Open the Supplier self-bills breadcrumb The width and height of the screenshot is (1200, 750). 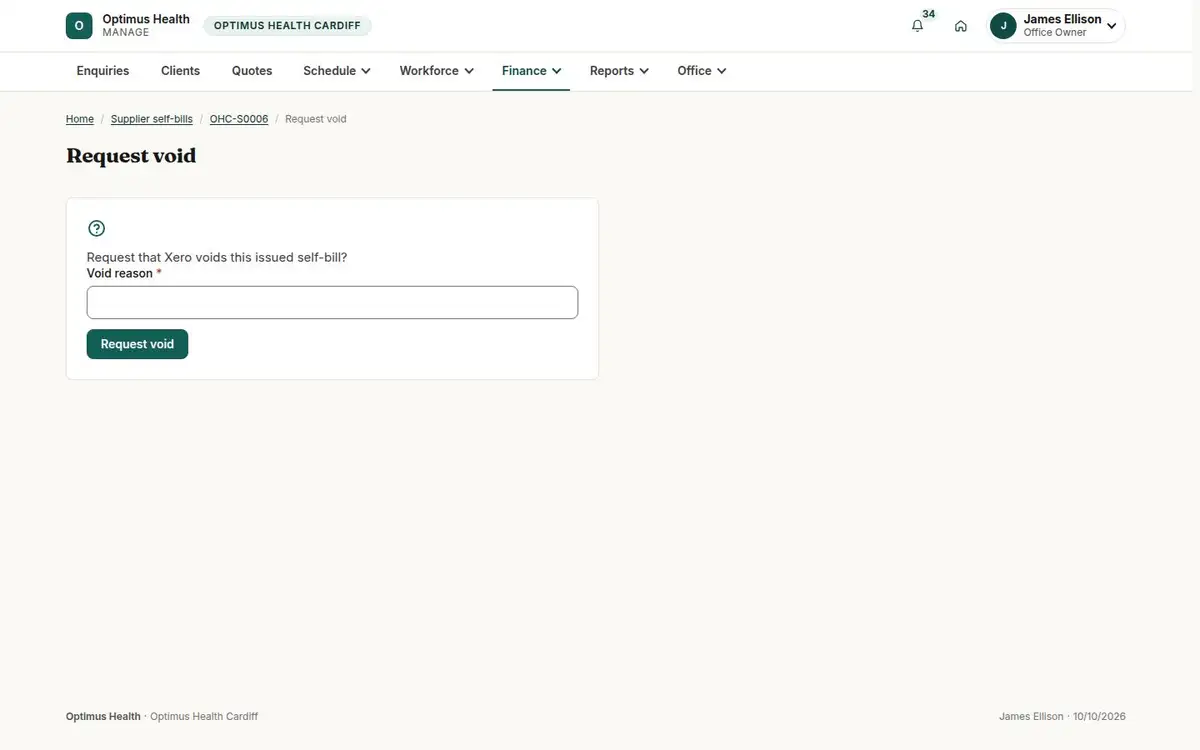click(x=152, y=119)
